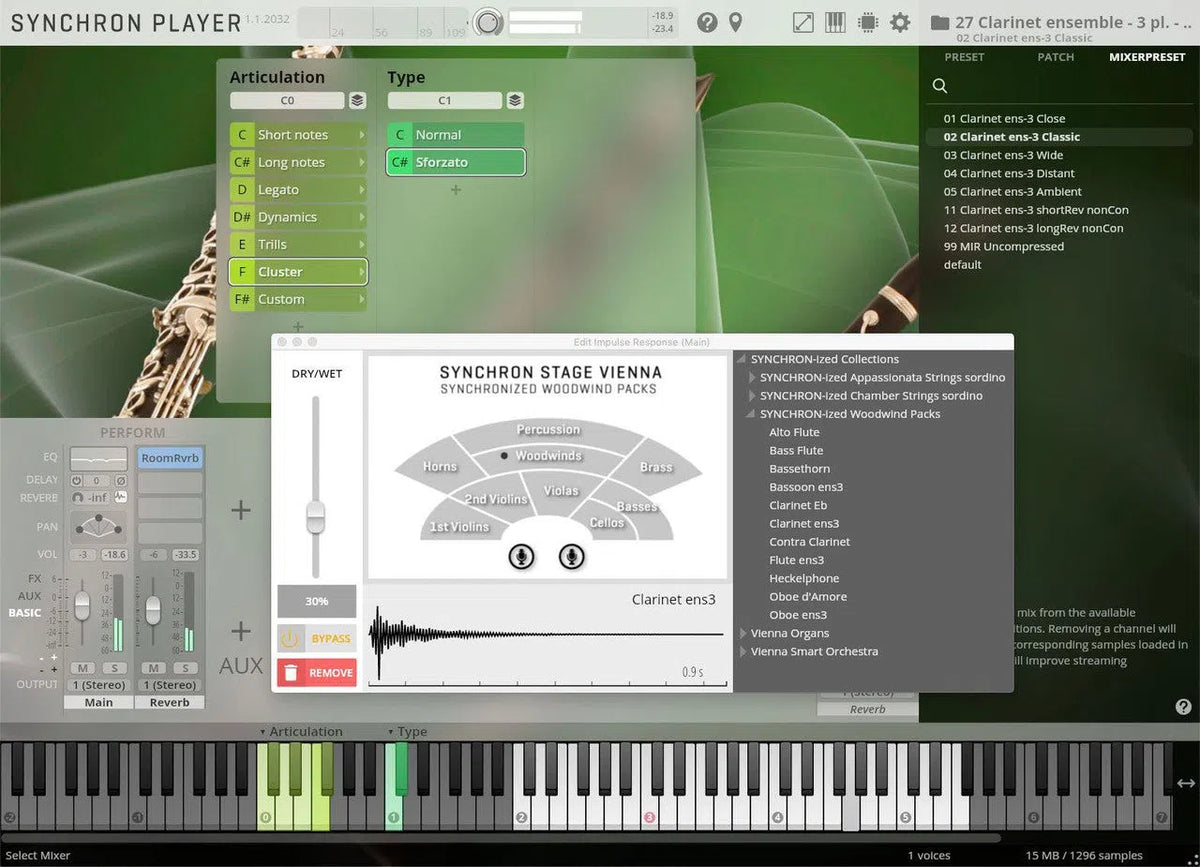
Task: Toggle BYPASS for the impulse response
Action: [x=317, y=638]
